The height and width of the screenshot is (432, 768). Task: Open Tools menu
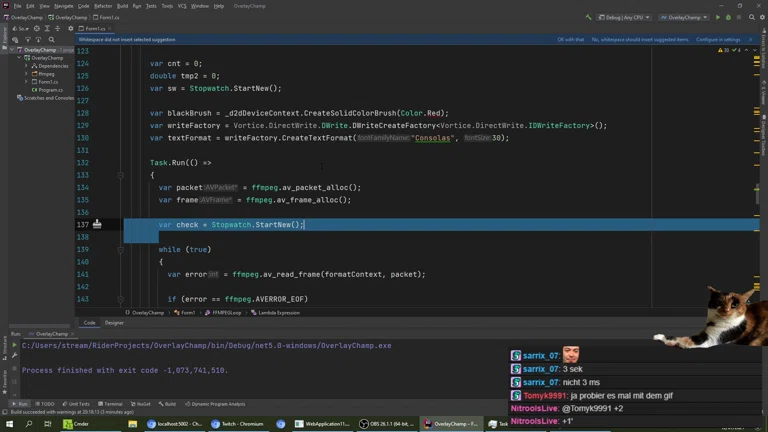point(167,6)
